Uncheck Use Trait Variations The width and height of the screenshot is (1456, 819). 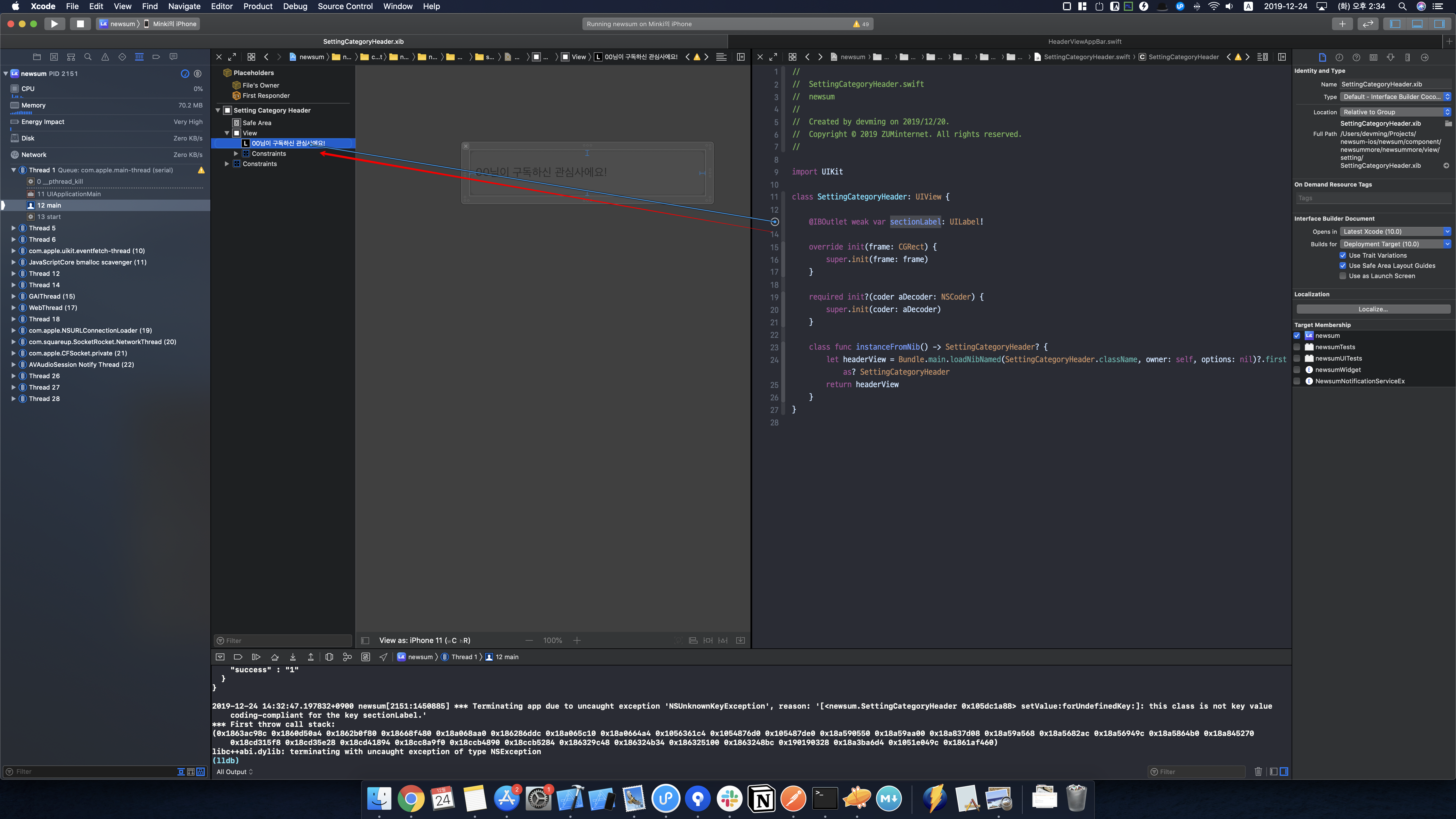click(1343, 255)
